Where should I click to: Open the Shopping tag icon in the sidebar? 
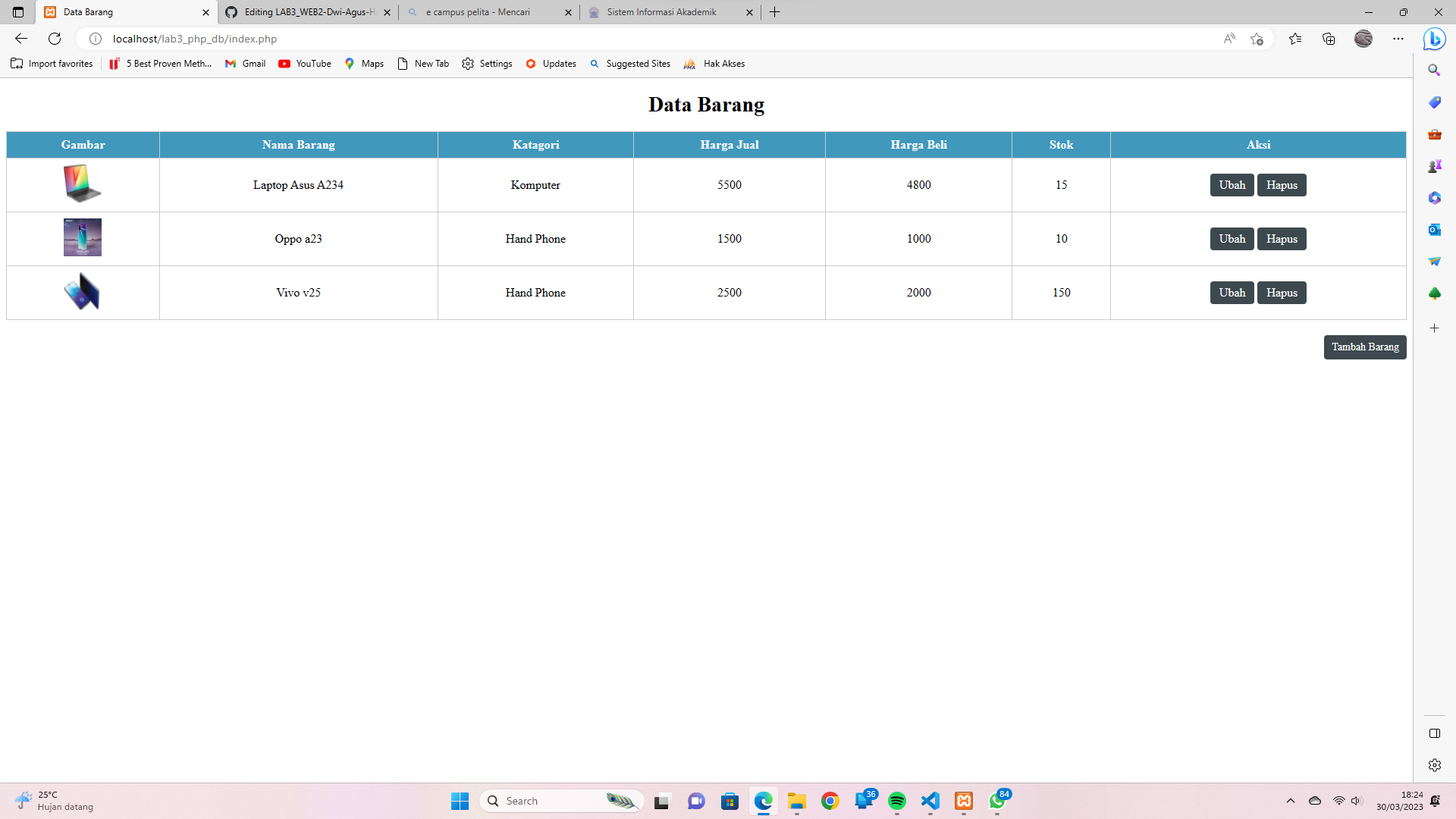pos(1434,102)
